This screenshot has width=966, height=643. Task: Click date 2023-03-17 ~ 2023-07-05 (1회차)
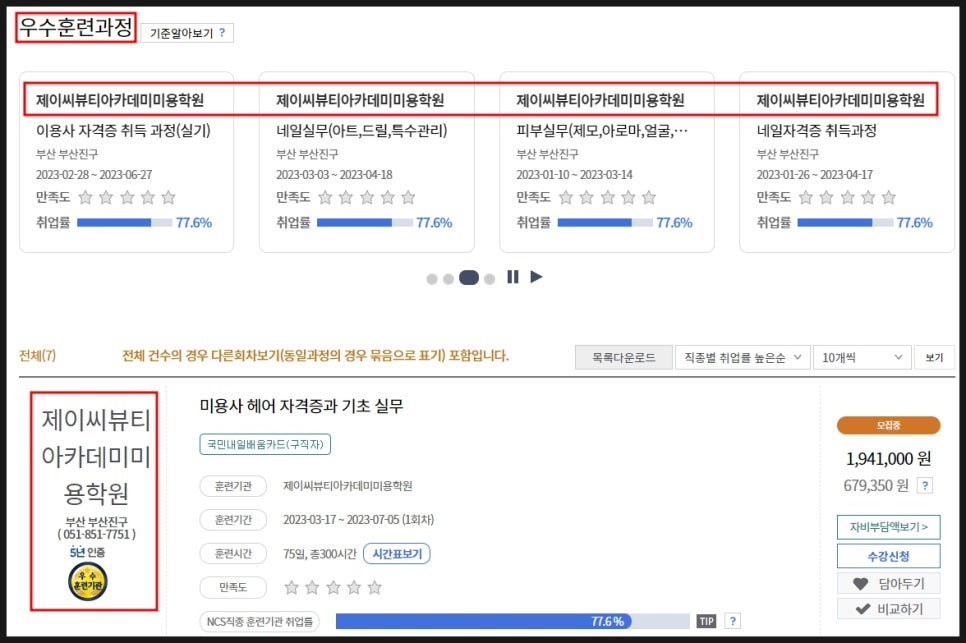(359, 520)
